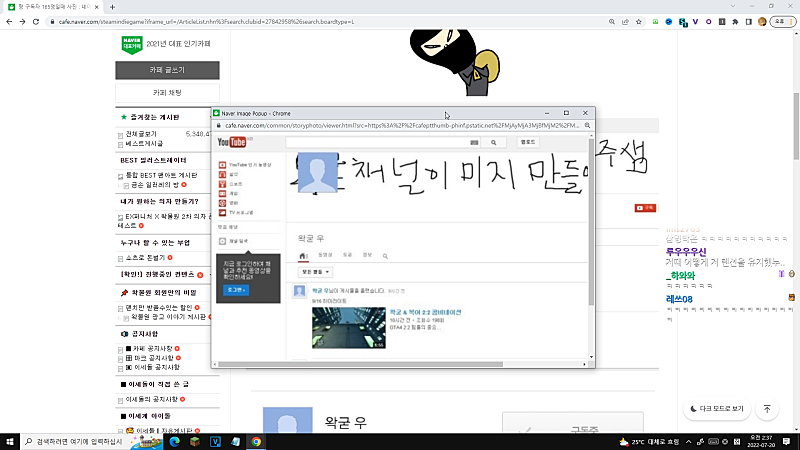Image resolution: width=800 pixels, height=450 pixels.
Task: Click the 카페 글쓰기 button
Action: coord(167,70)
